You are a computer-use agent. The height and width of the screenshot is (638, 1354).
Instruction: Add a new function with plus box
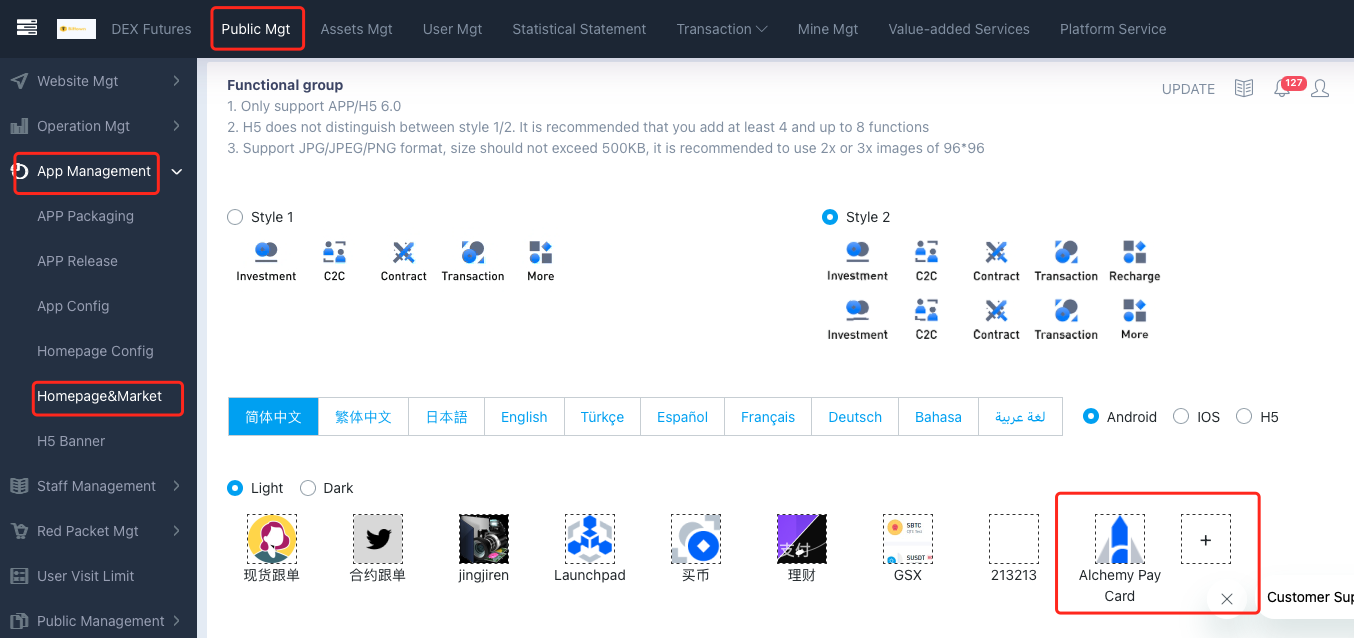click(1206, 540)
